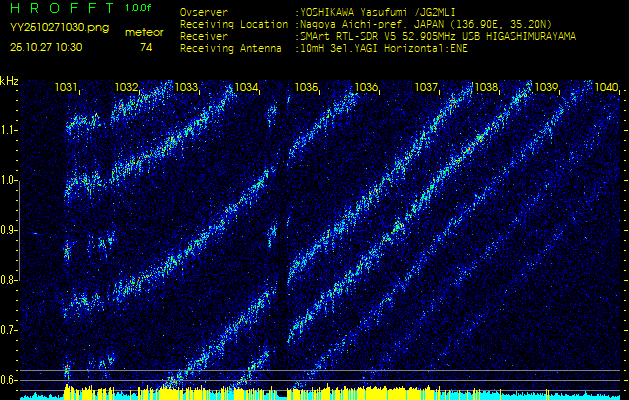Click the 0.7 kHz frequency axis label

pyautogui.click(x=7, y=330)
